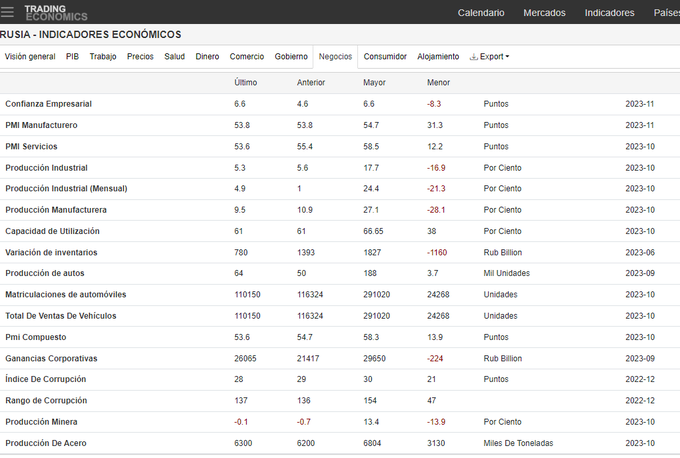Select the Negocios tab
Viewport: 680px width, 458px height.
pyautogui.click(x=335, y=56)
